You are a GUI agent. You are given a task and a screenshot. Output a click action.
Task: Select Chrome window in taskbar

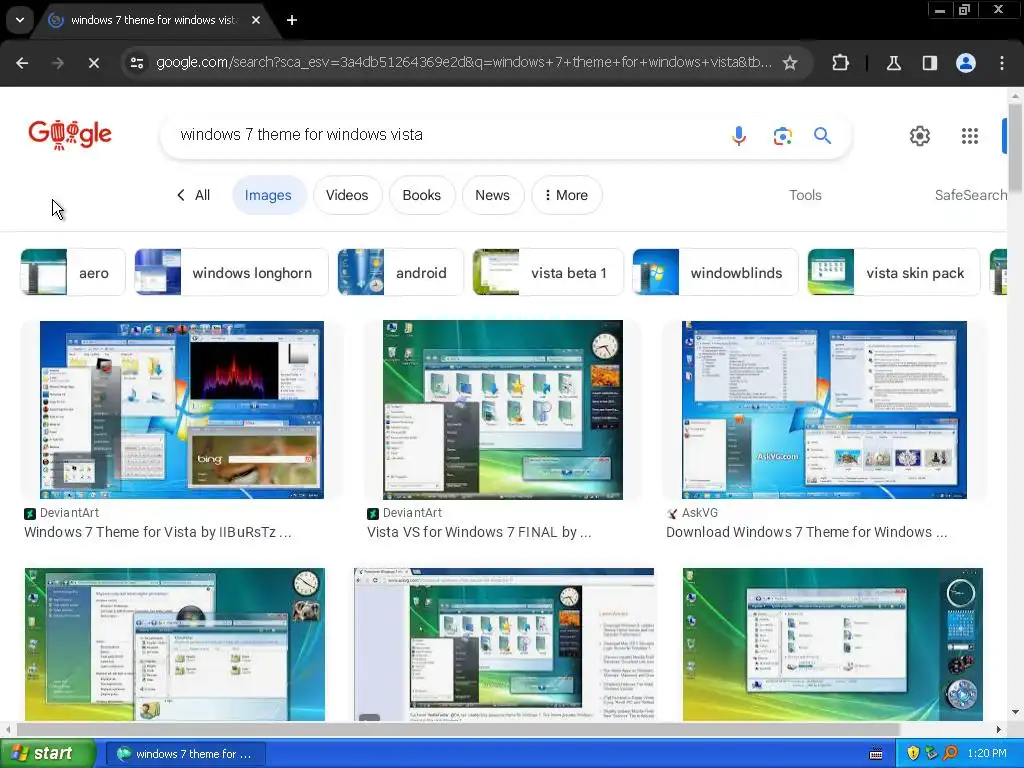[x=185, y=754]
